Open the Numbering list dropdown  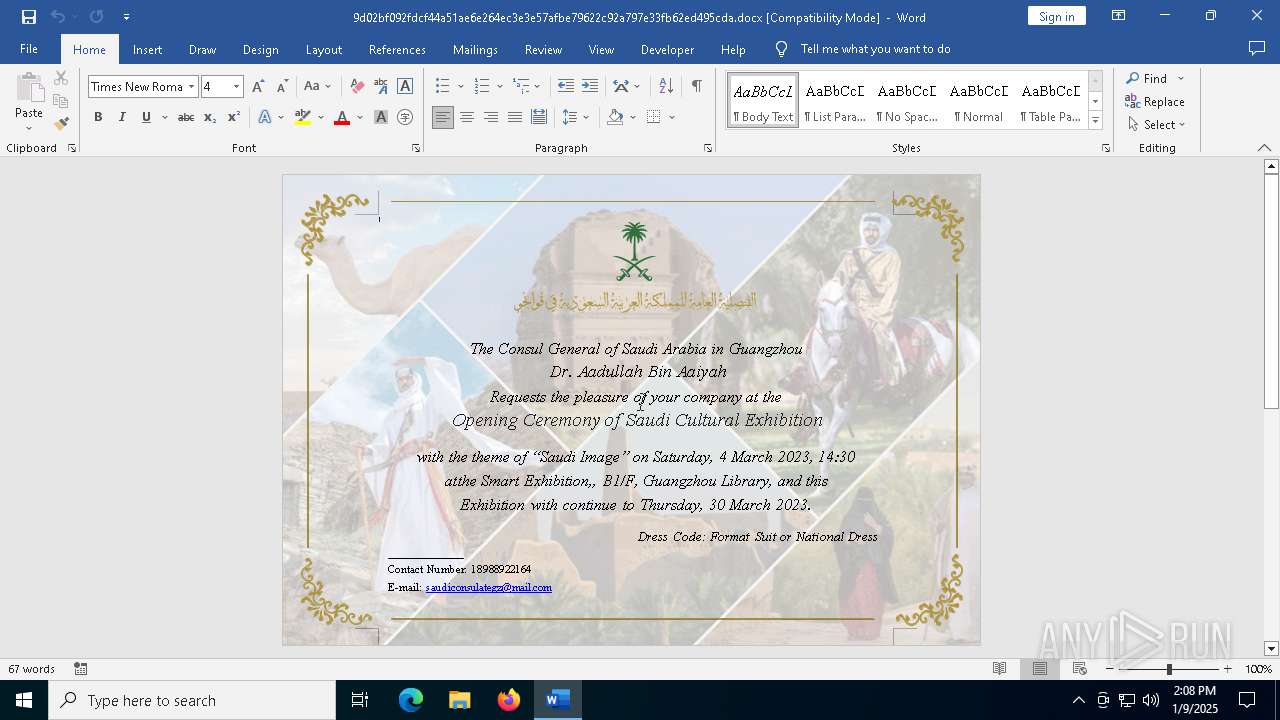click(x=500, y=87)
